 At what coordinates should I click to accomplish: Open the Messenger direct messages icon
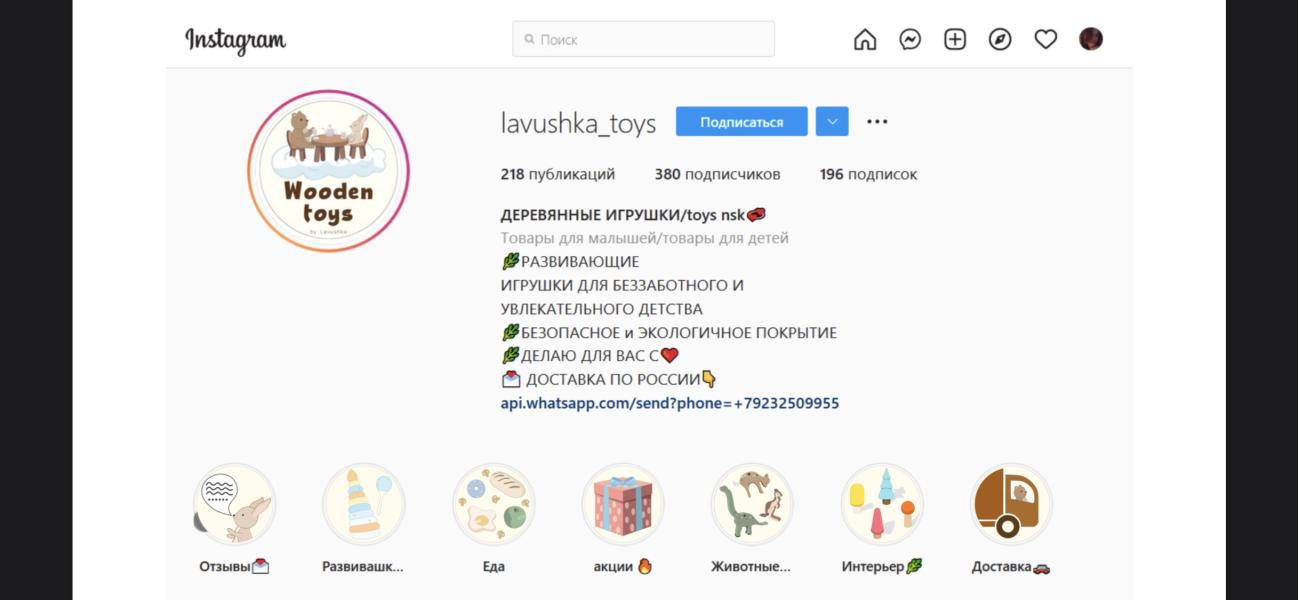coord(910,39)
